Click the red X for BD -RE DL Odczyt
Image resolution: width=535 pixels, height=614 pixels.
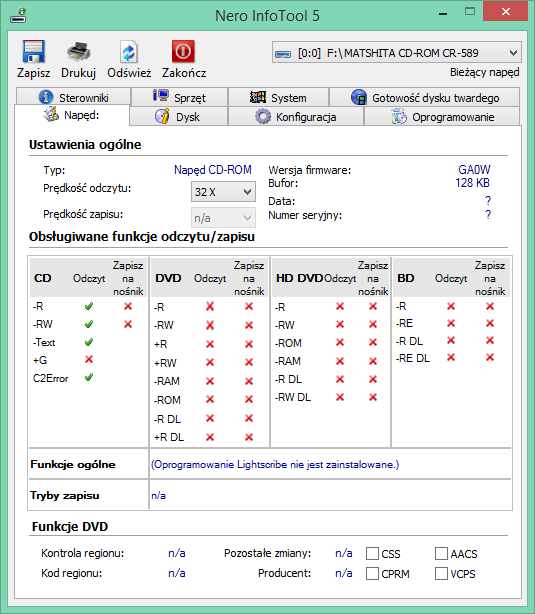tap(451, 357)
